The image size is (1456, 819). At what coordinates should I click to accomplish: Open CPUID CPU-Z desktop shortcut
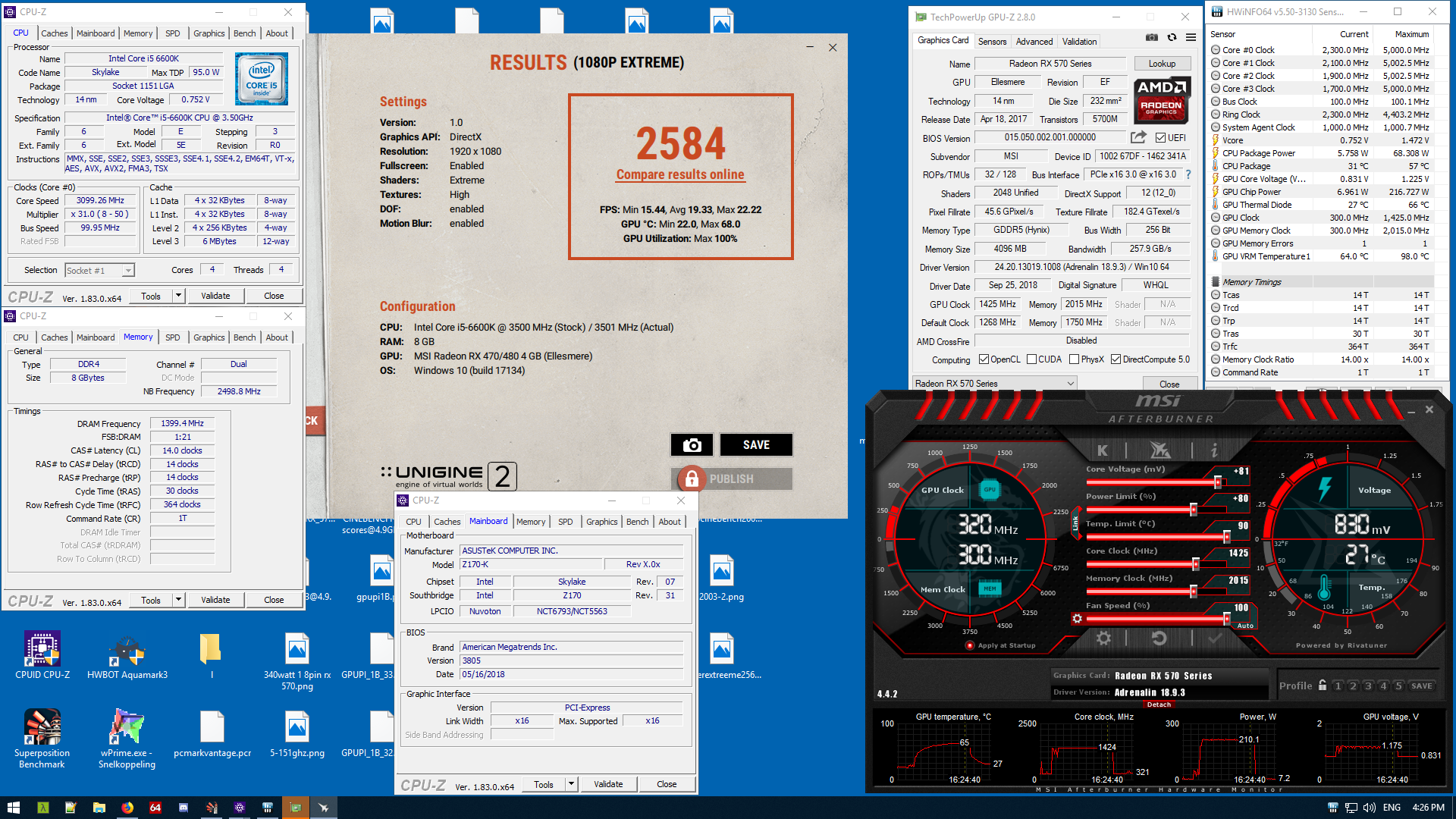tap(42, 656)
